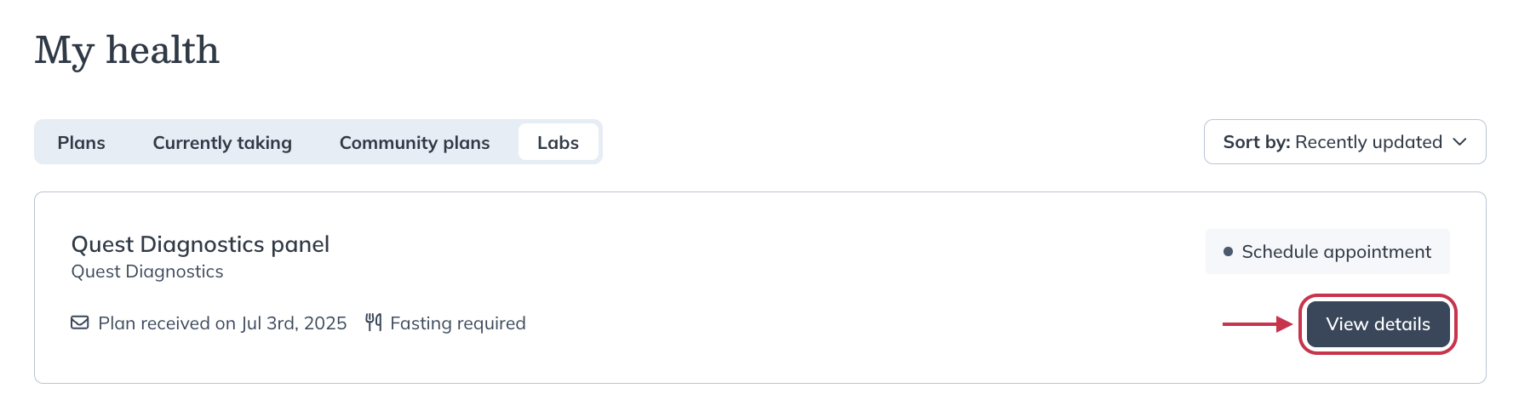This screenshot has height=417, width=1536.
Task: Click the status dot before Schedule appointment
Action: [1228, 252]
